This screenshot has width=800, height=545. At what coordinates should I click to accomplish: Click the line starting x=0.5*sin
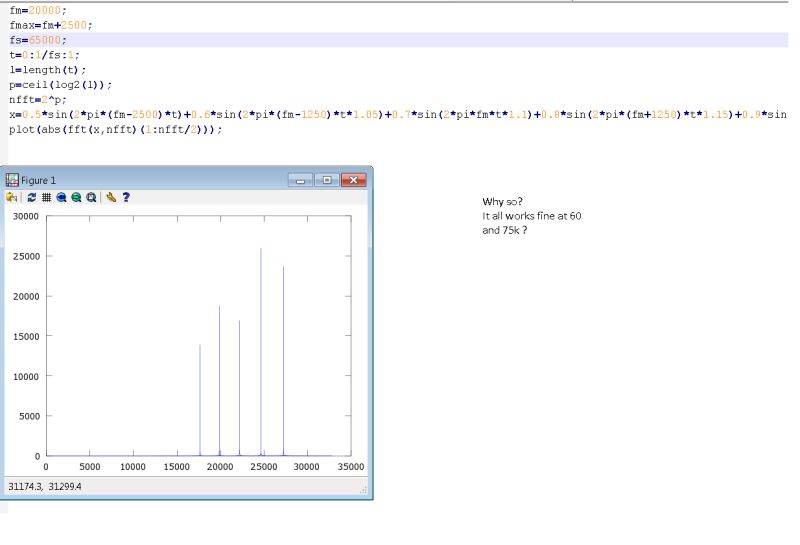pyautogui.click(x=398, y=114)
